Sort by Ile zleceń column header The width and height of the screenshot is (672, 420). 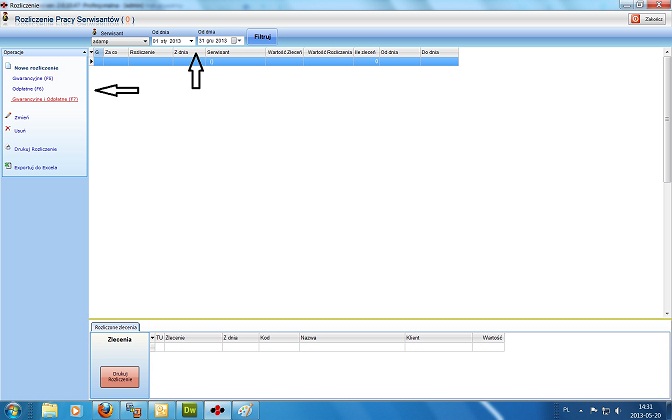(x=366, y=52)
